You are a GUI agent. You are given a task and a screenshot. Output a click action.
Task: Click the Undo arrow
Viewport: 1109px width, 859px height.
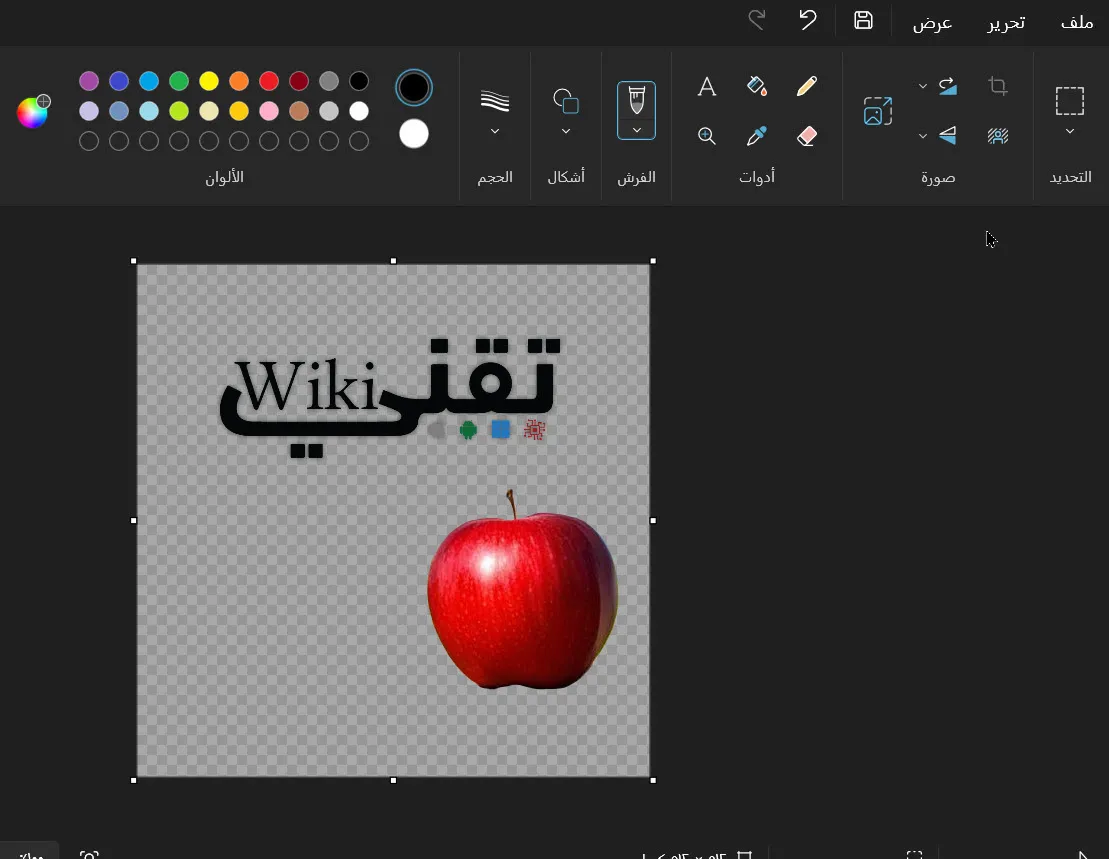click(808, 20)
